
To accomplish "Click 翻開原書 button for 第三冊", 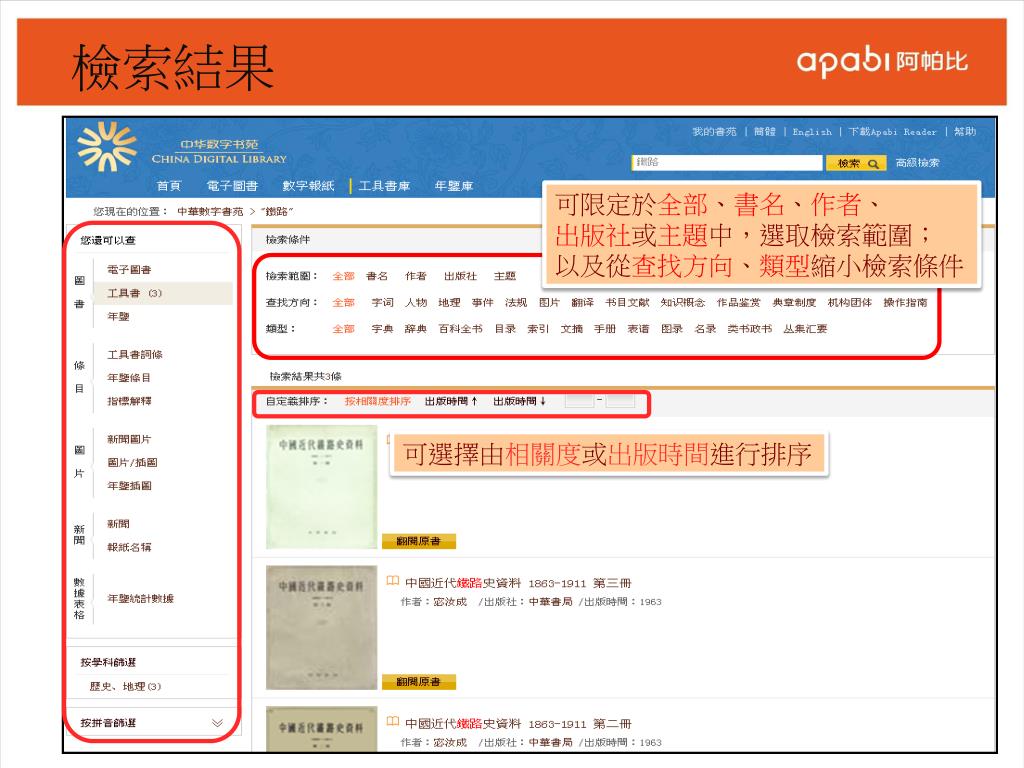I will click(x=419, y=682).
